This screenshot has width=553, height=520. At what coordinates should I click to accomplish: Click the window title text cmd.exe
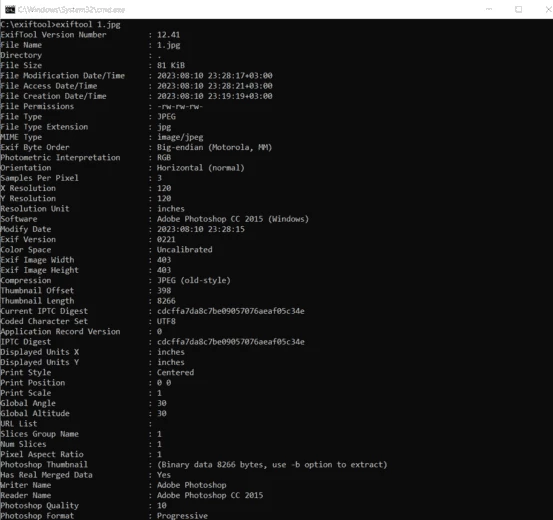pyautogui.click(x=72, y=10)
